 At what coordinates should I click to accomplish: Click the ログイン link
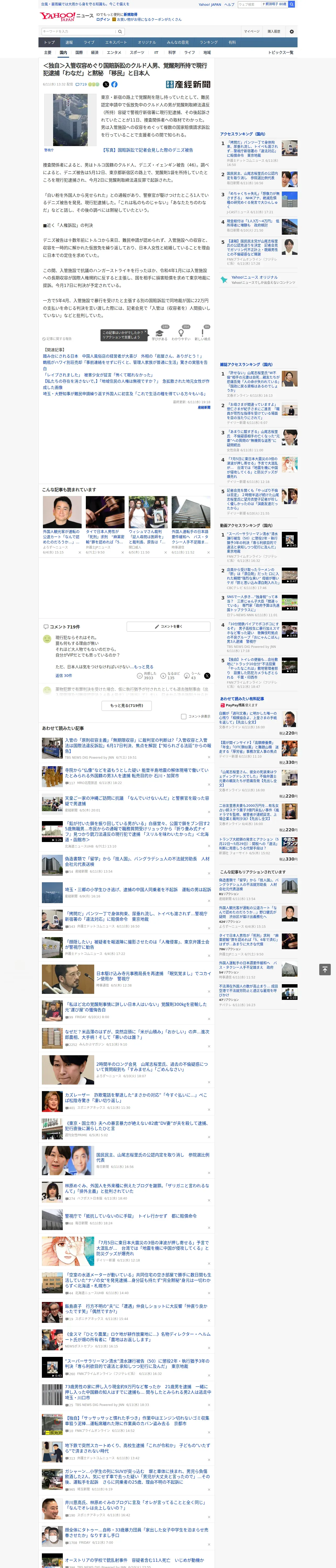point(103,20)
